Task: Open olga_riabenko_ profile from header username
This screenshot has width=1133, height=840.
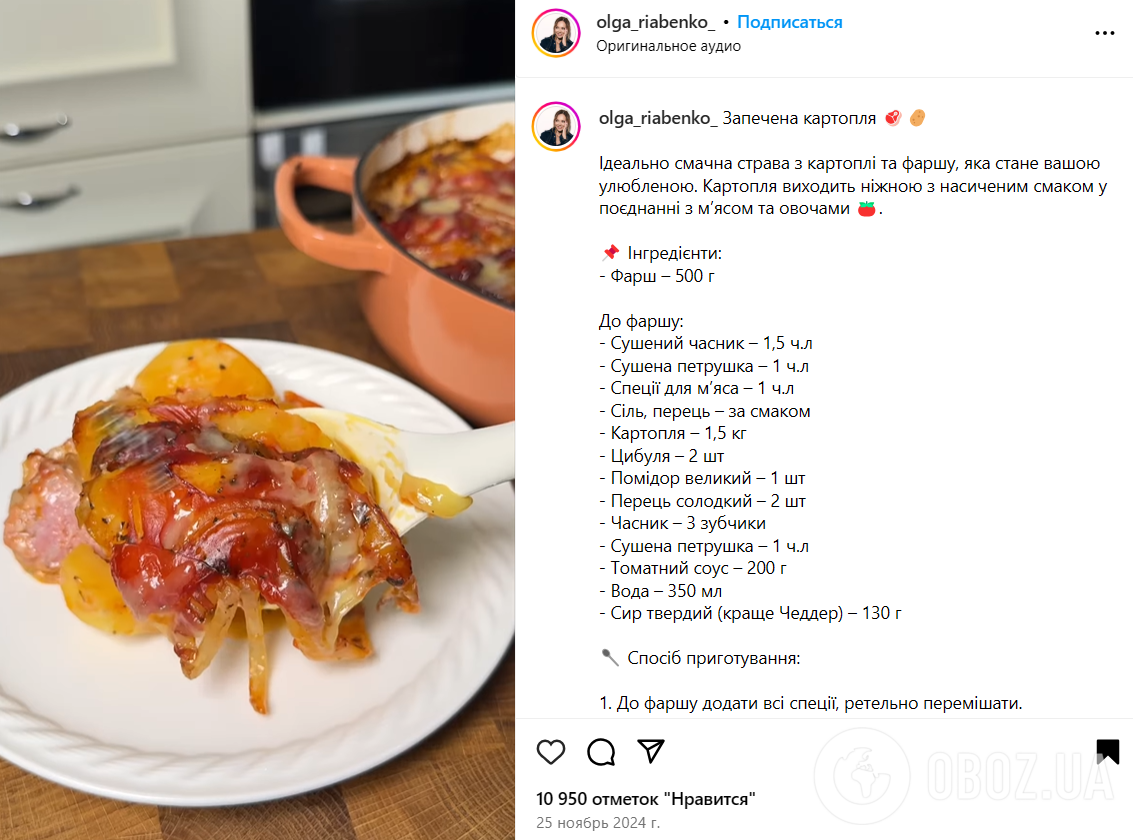Action: tap(655, 22)
